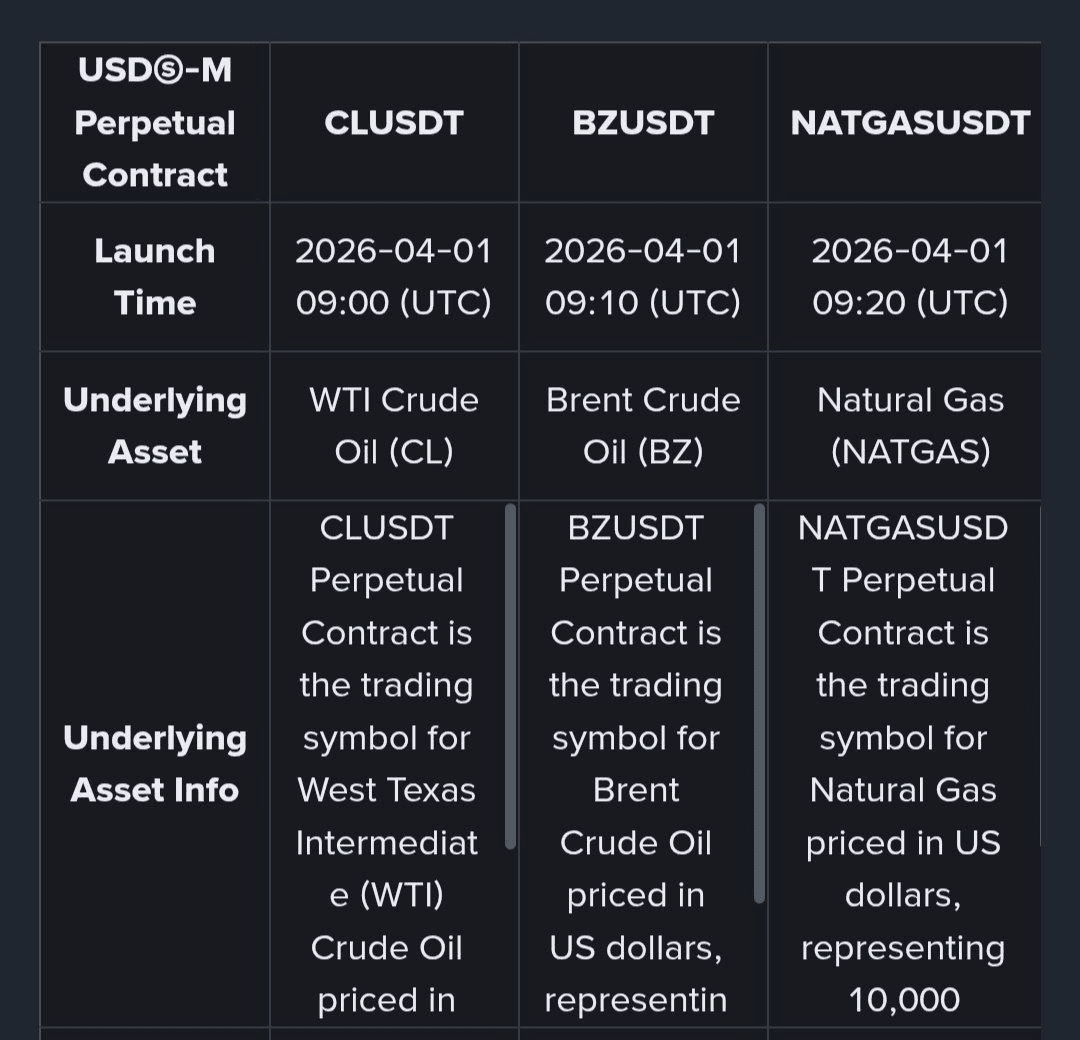
Task: Select the CLUSDT column header
Action: (x=394, y=123)
